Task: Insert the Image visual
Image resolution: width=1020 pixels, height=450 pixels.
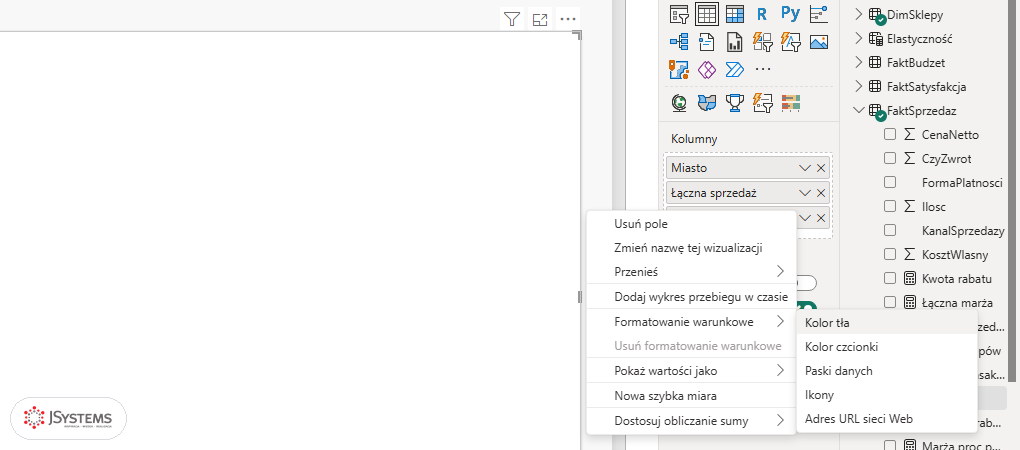Action: tap(818, 42)
